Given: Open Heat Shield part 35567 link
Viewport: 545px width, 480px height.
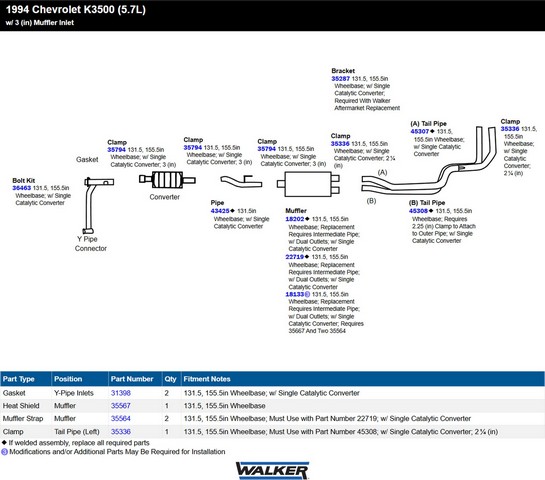Looking at the screenshot, I should click(121, 406).
